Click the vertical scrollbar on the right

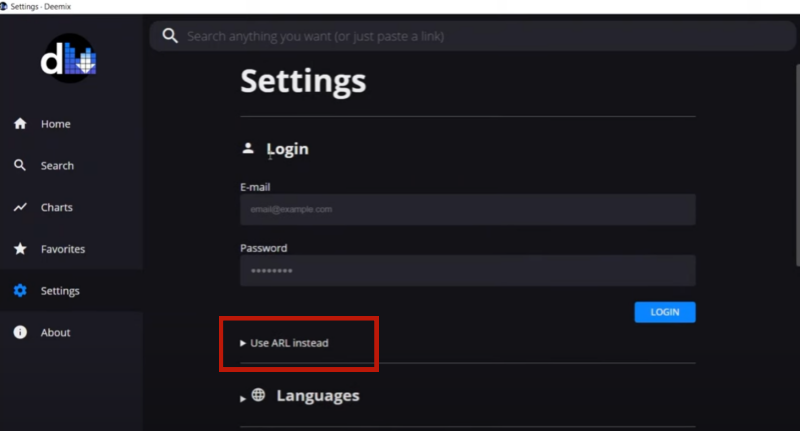pos(797,165)
